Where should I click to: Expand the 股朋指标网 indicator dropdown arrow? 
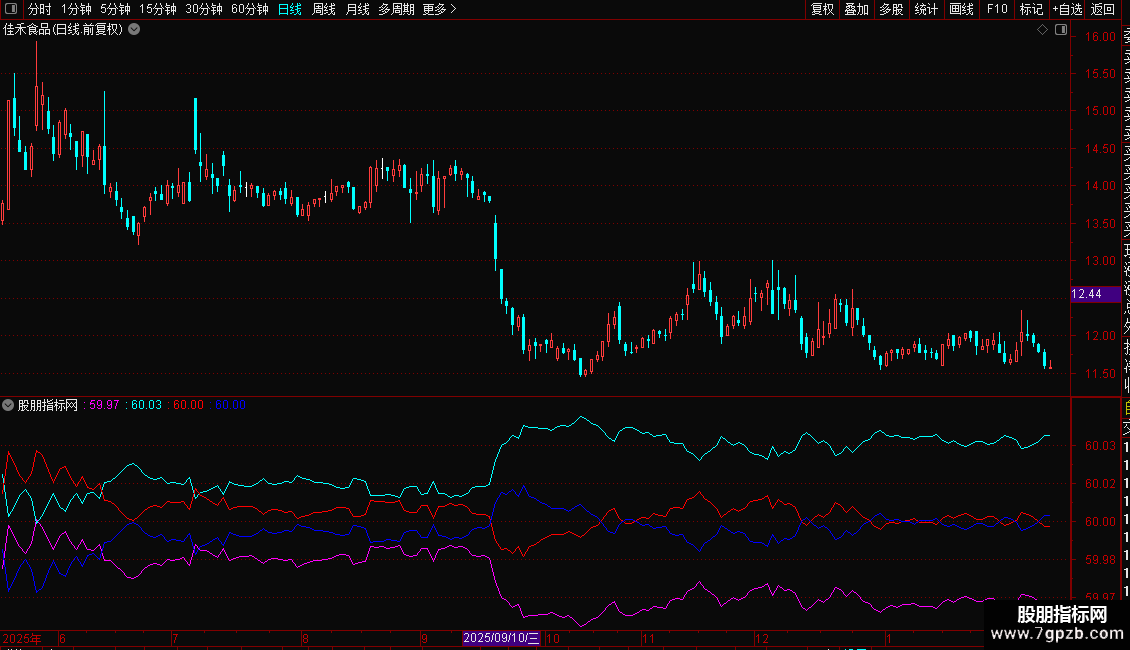9,405
